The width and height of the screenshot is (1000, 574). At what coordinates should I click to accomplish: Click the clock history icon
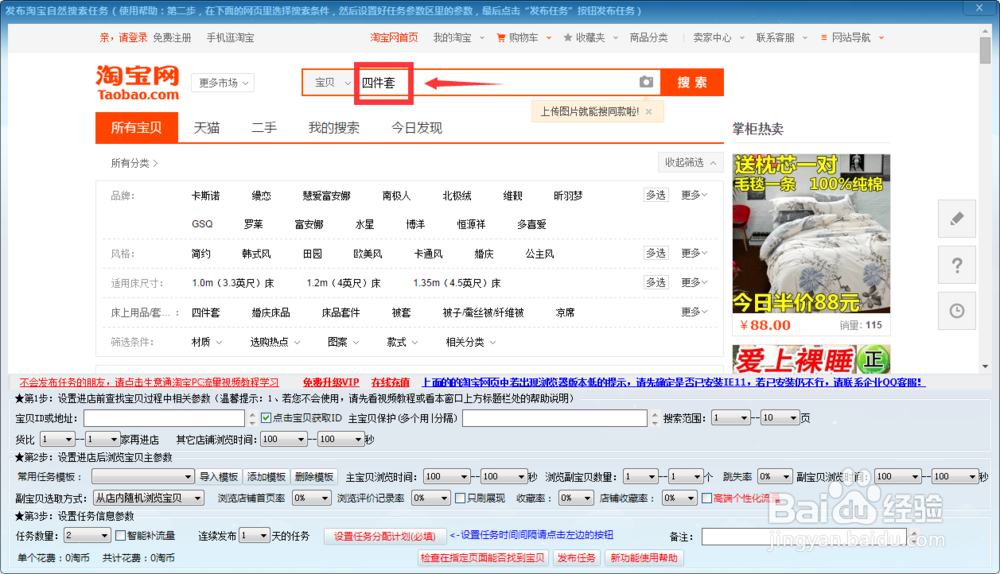(957, 311)
